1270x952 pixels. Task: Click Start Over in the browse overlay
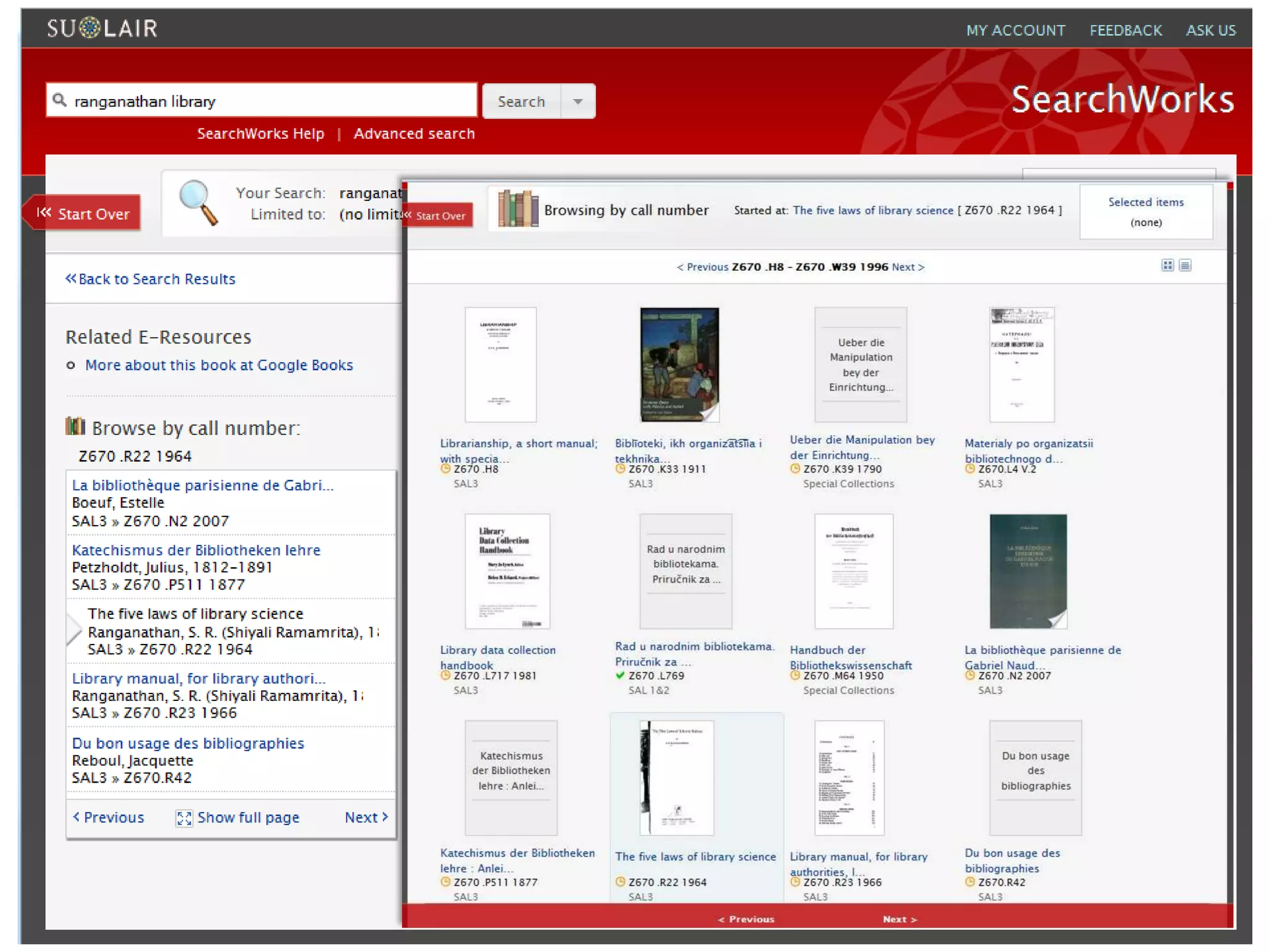point(439,216)
